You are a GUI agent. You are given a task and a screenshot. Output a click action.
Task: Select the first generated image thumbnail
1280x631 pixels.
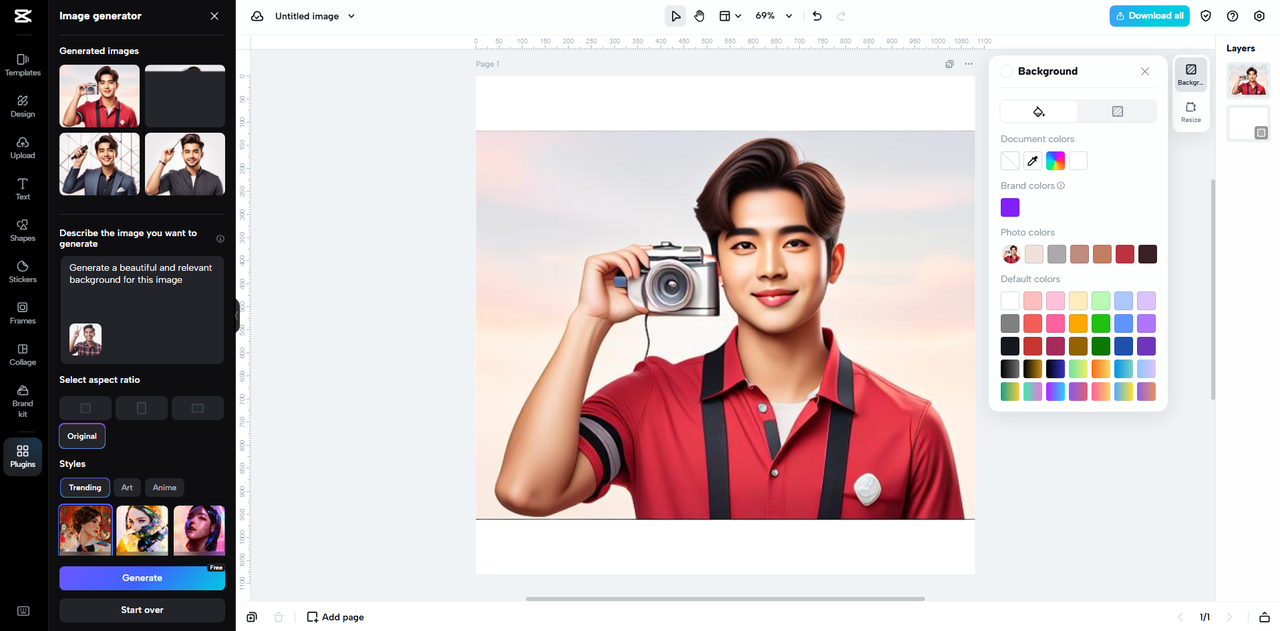pyautogui.click(x=99, y=96)
